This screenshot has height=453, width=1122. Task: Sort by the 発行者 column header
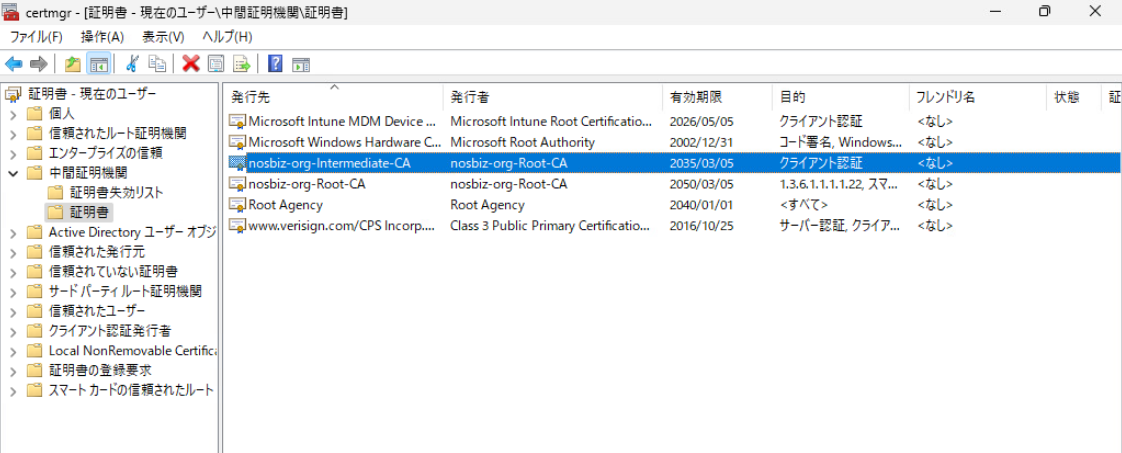(x=470, y=97)
